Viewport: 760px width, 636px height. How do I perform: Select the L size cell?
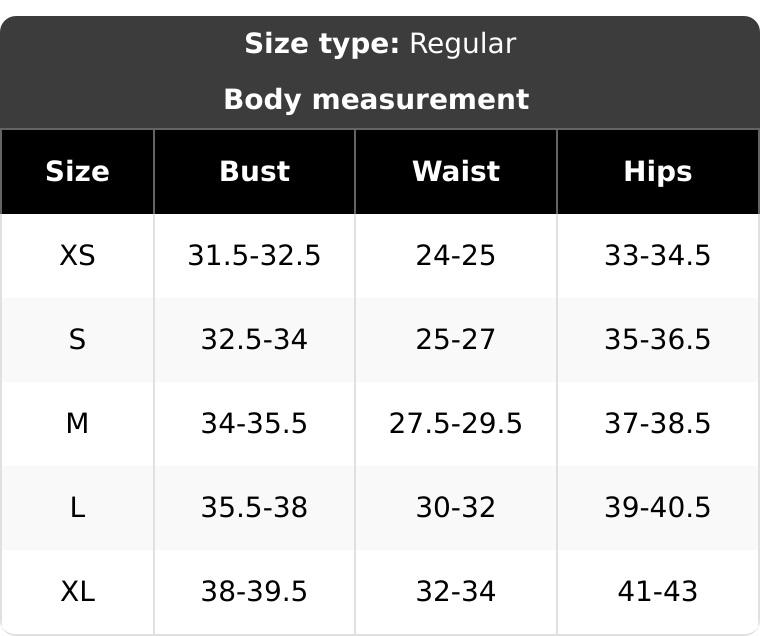coord(78,508)
